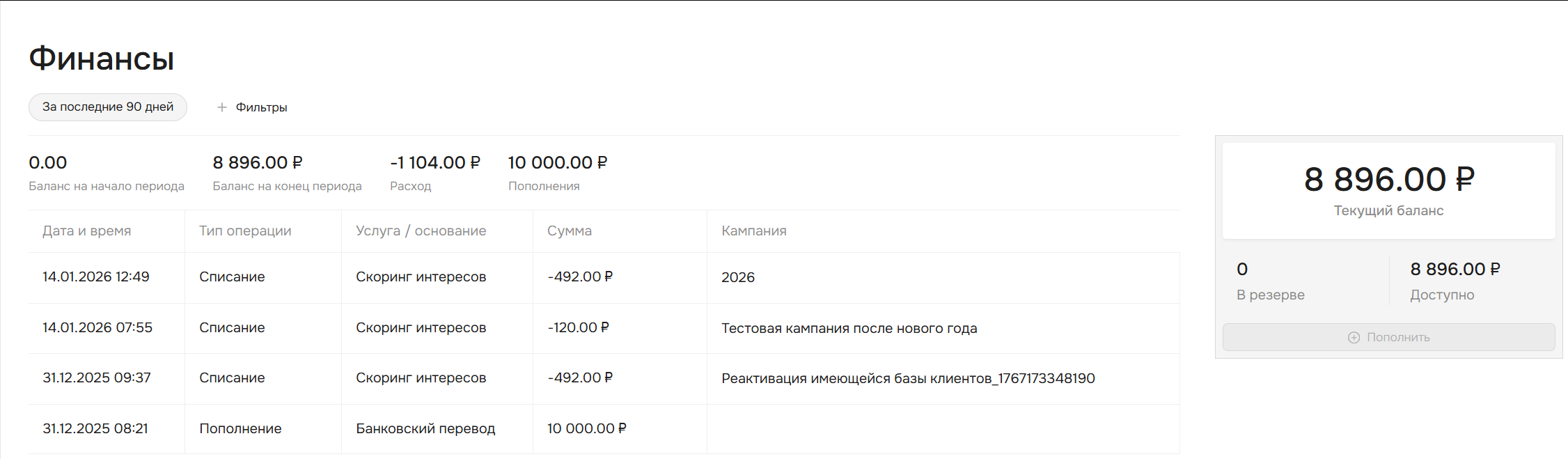Select the "Баланс на конец периода" figure

tap(257, 163)
